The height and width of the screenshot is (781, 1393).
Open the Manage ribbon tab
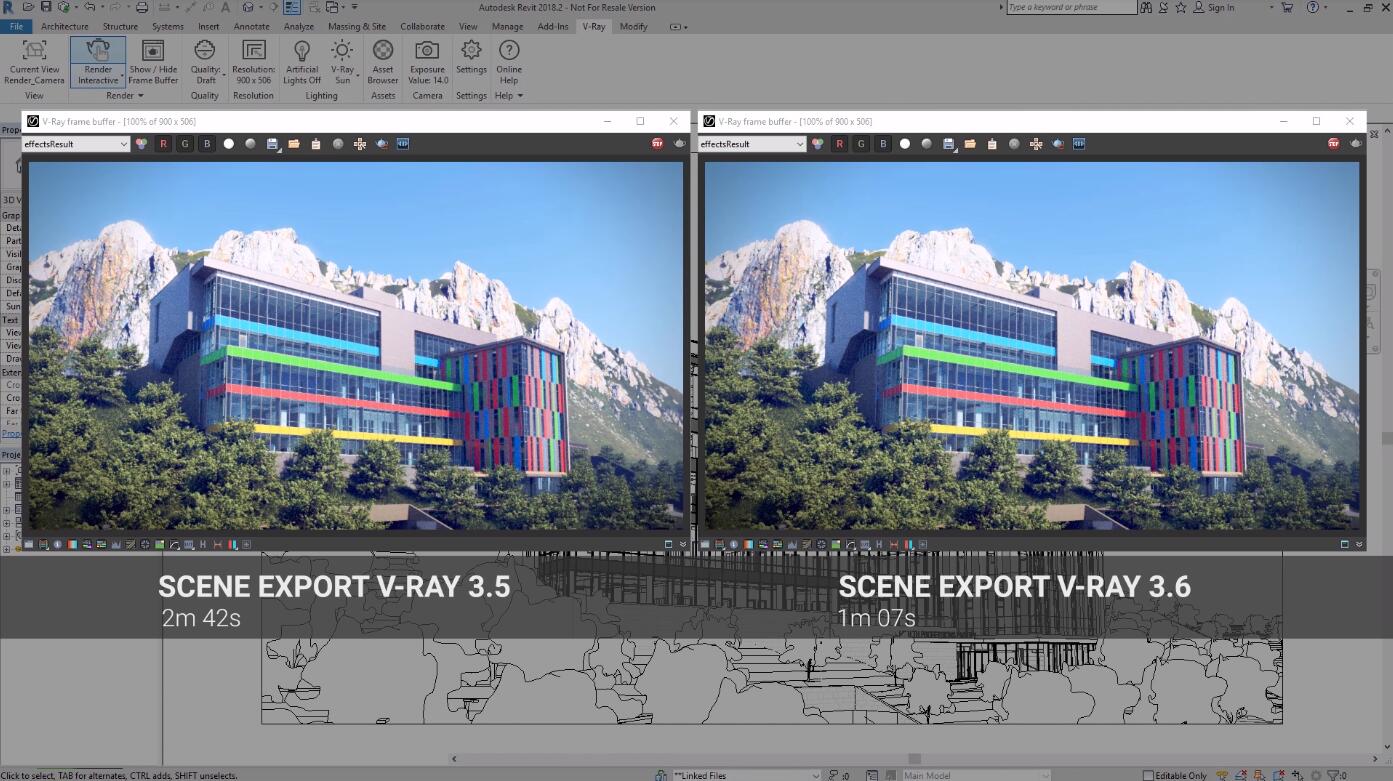[x=507, y=26]
